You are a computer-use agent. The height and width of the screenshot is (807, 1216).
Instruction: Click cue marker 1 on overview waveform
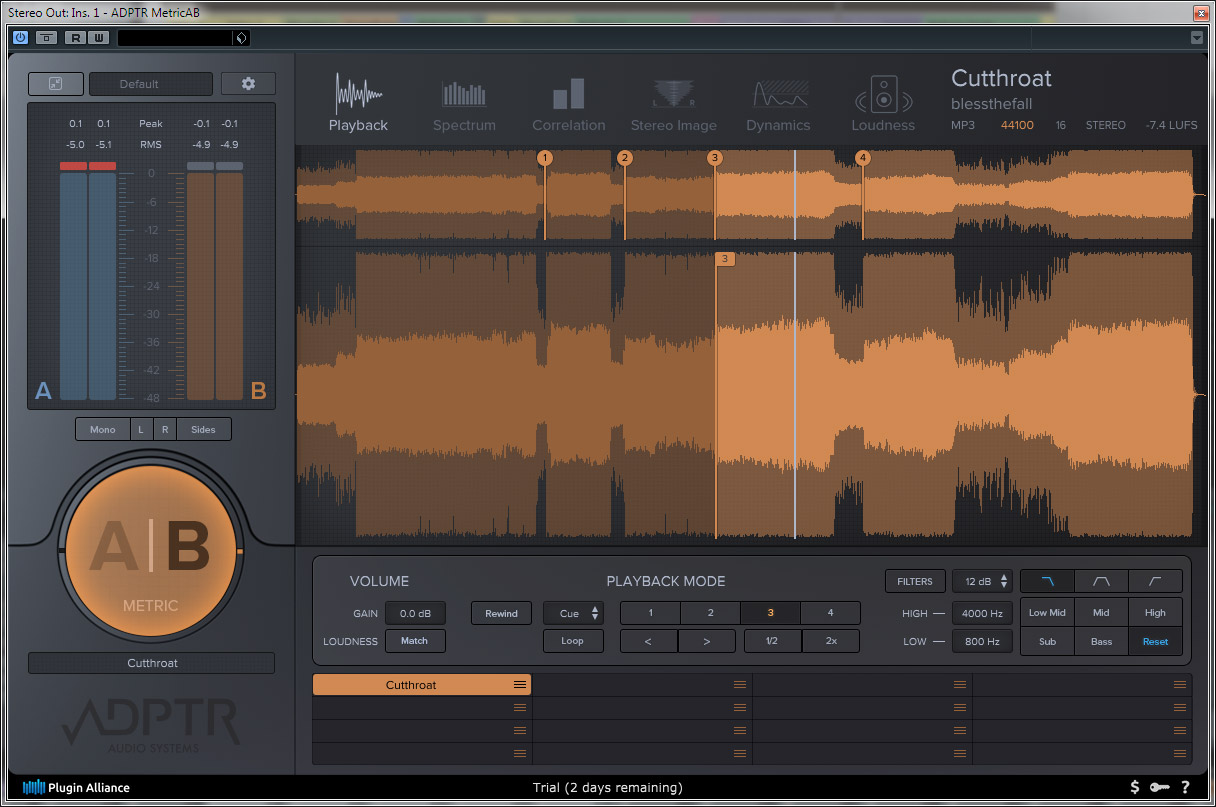[x=544, y=158]
